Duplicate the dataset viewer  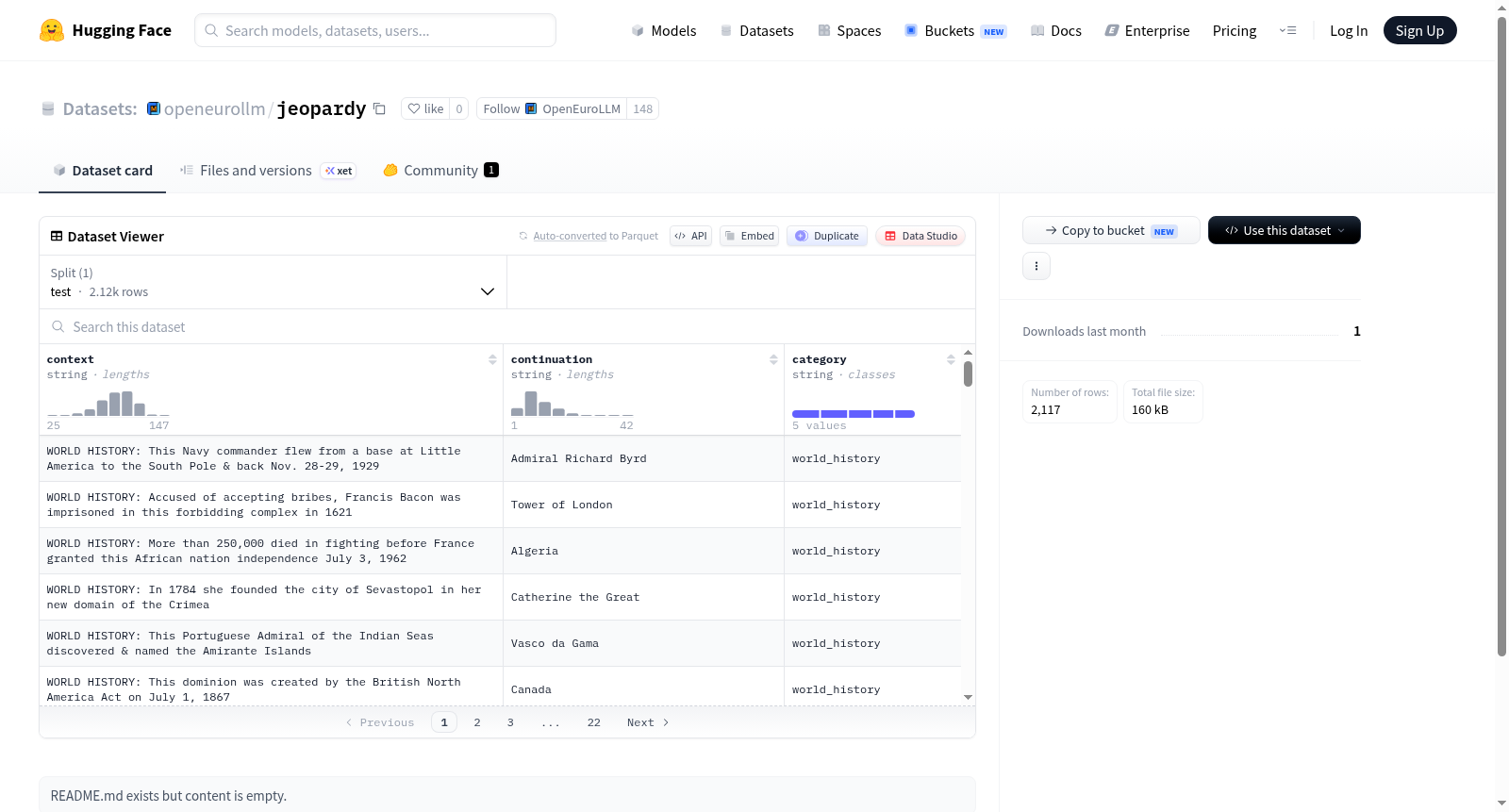(x=827, y=236)
